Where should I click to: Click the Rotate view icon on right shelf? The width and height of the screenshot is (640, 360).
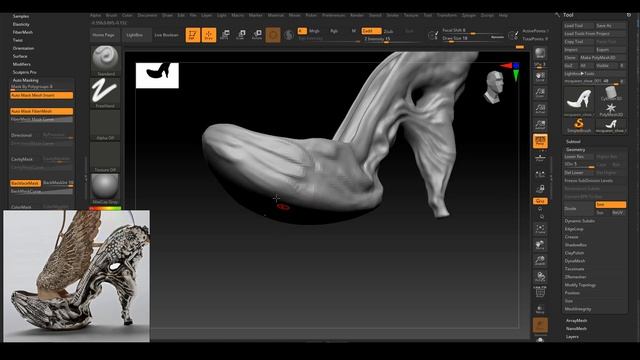pos(540,276)
